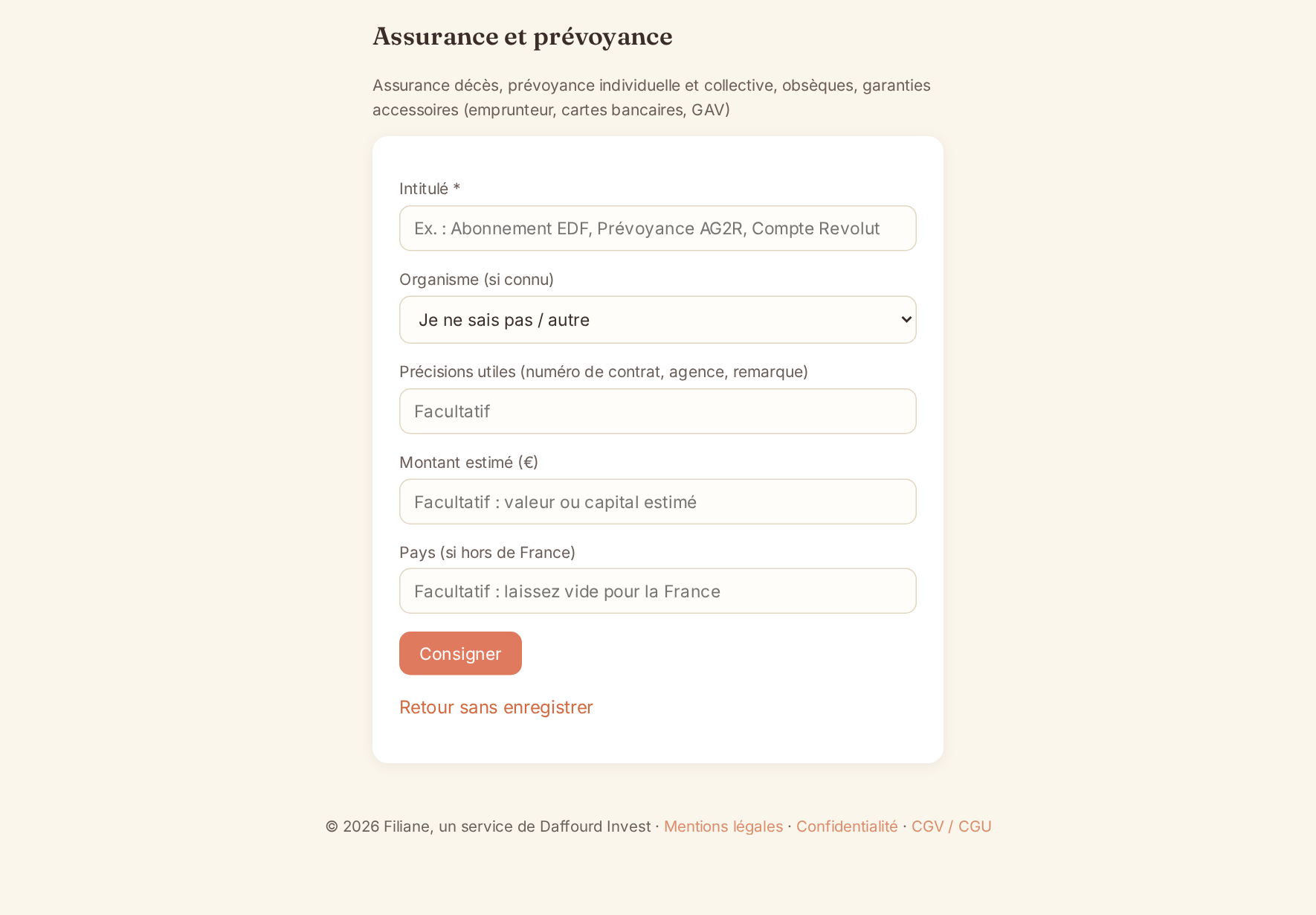Click the required asterisk next to Intitulé
This screenshot has width=1316, height=915.
pos(457,187)
